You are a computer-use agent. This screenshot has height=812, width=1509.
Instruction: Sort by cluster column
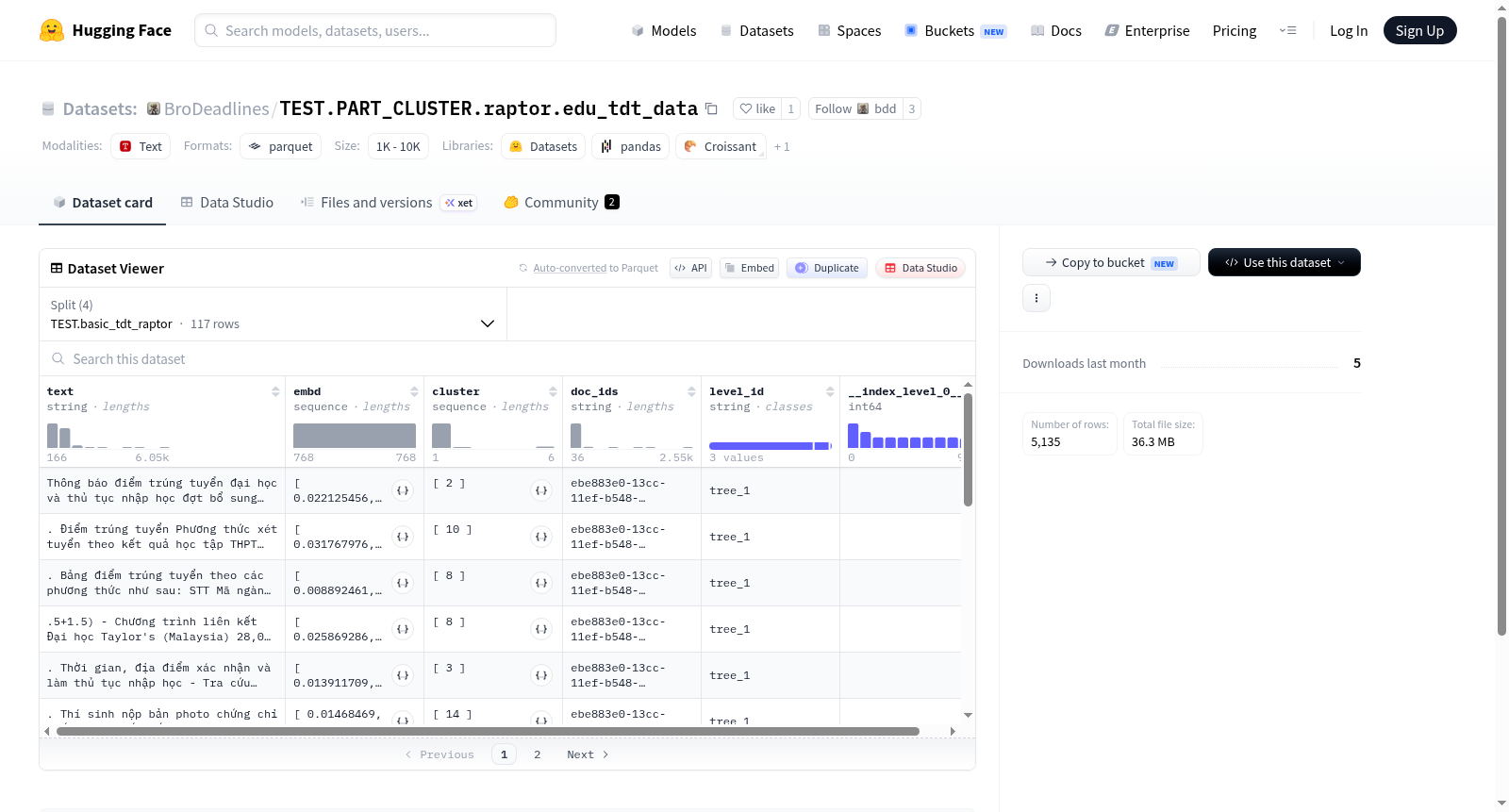tap(553, 391)
